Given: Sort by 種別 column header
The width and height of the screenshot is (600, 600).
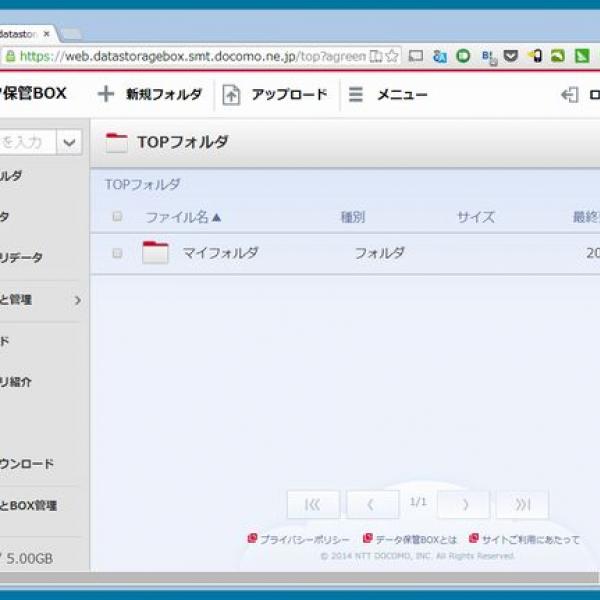Looking at the screenshot, I should pyautogui.click(x=353, y=217).
